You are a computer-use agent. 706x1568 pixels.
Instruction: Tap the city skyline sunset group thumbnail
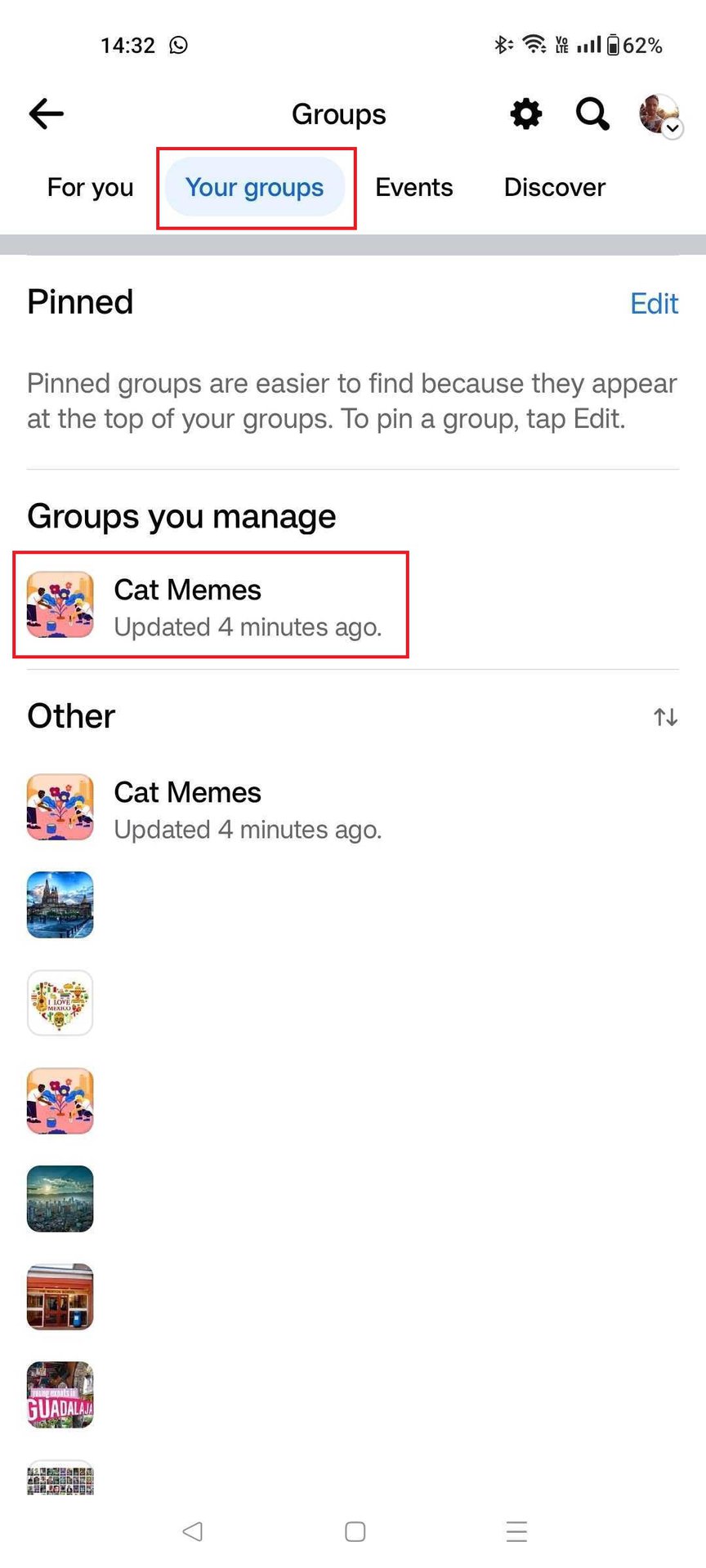60,1199
